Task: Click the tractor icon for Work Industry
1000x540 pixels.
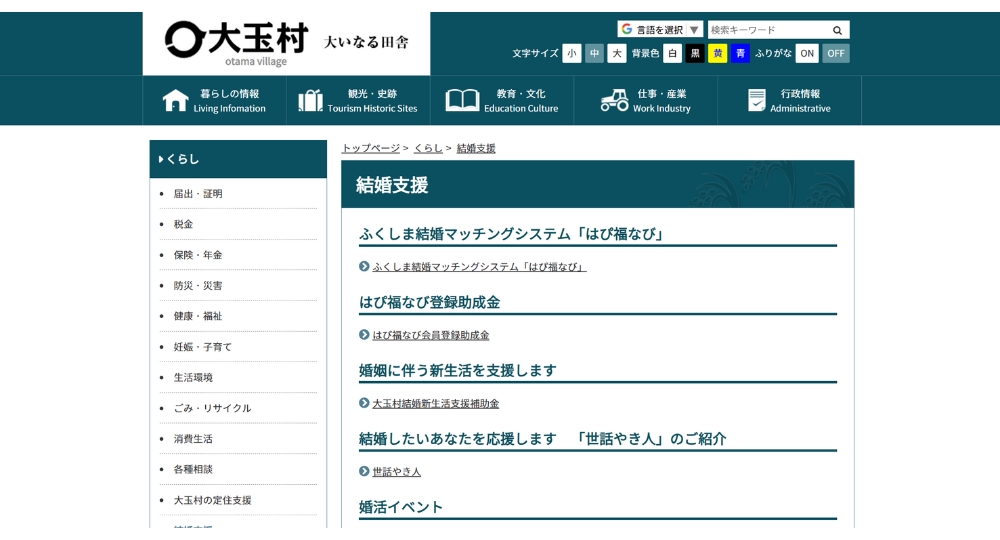Action: pyautogui.click(x=614, y=100)
